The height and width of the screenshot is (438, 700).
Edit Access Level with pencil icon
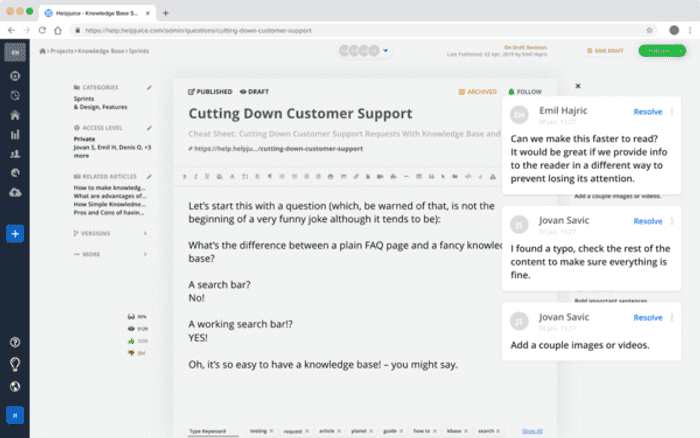(149, 129)
